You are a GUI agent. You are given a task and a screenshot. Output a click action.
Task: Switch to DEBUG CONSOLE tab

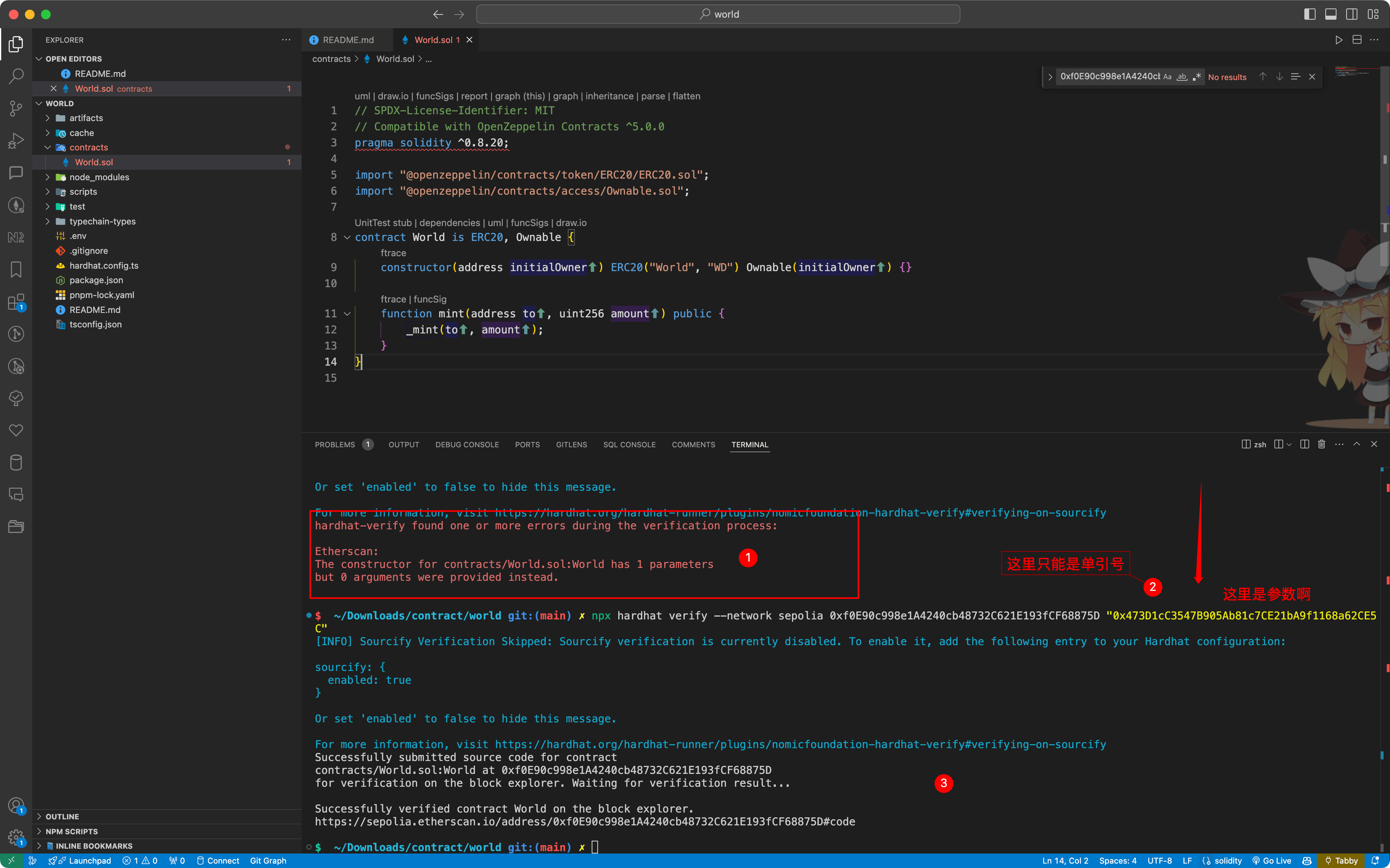point(467,444)
